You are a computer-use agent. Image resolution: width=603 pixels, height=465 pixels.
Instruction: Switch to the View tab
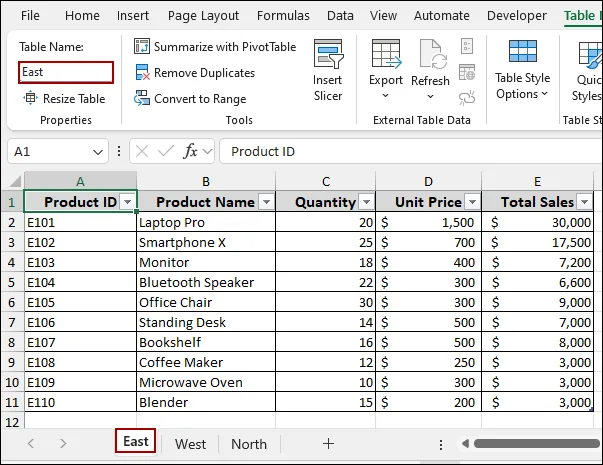[383, 16]
